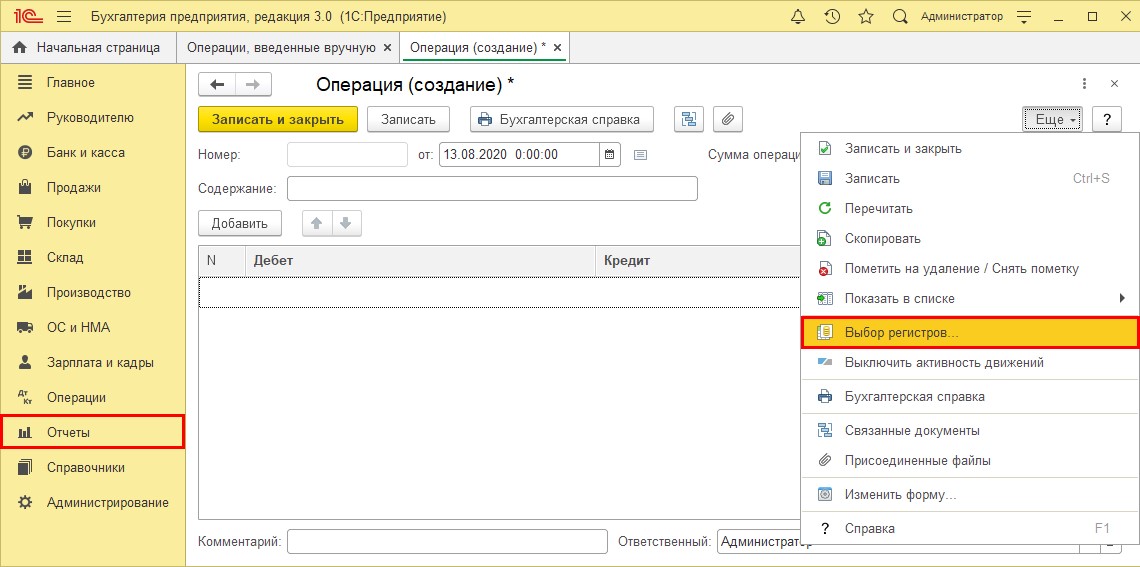Focus the Номер input field
The image size is (1140, 567).
[x=348, y=155]
